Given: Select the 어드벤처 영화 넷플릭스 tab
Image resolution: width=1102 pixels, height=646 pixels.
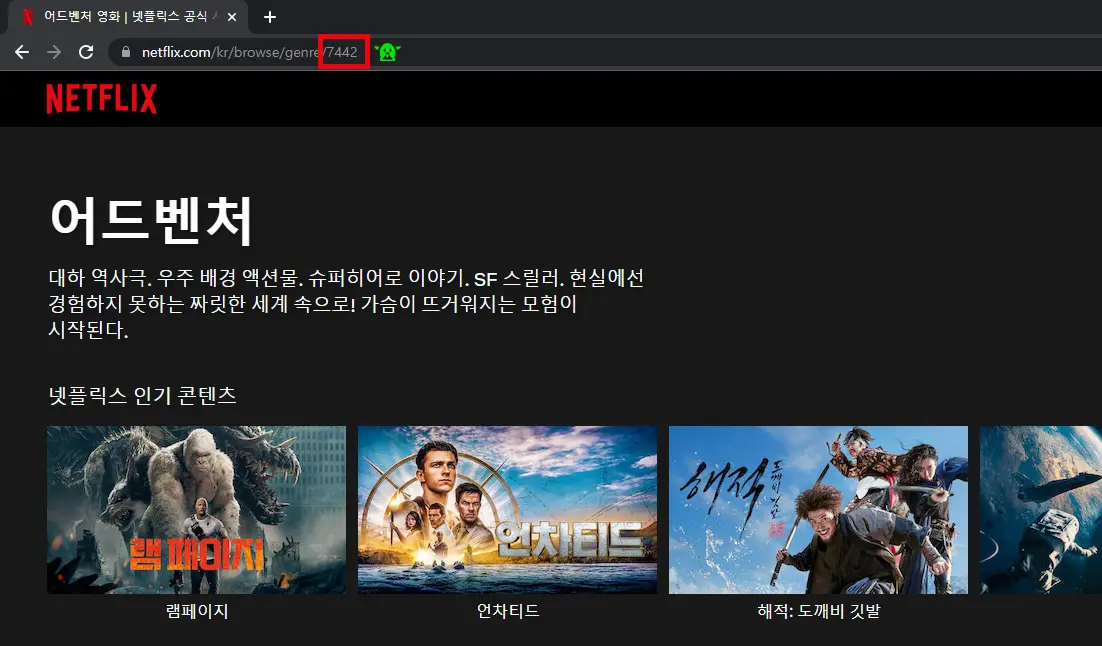Looking at the screenshot, I should point(127,17).
